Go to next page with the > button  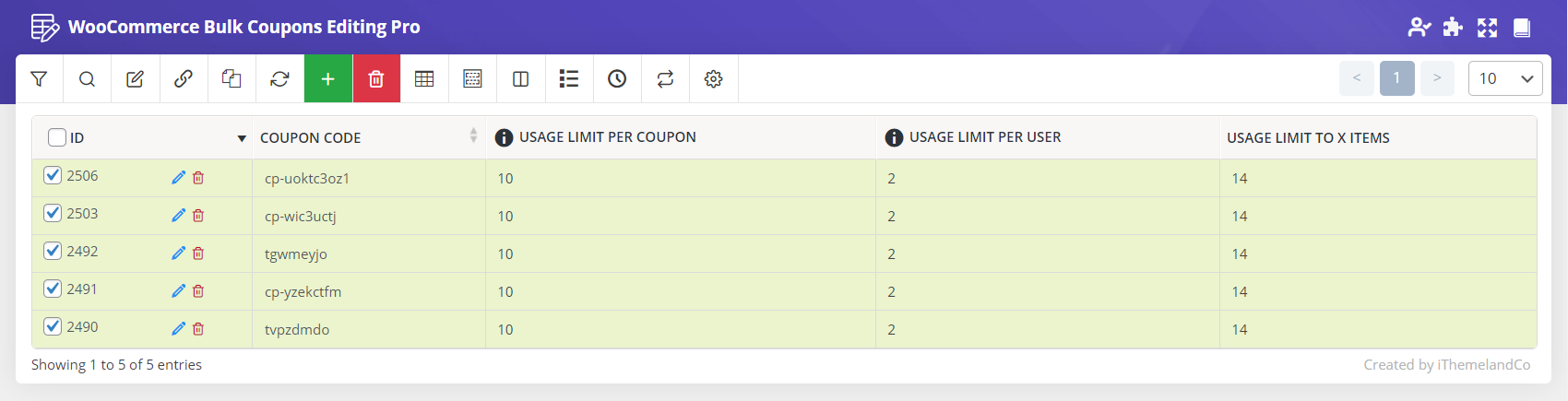tap(1437, 79)
